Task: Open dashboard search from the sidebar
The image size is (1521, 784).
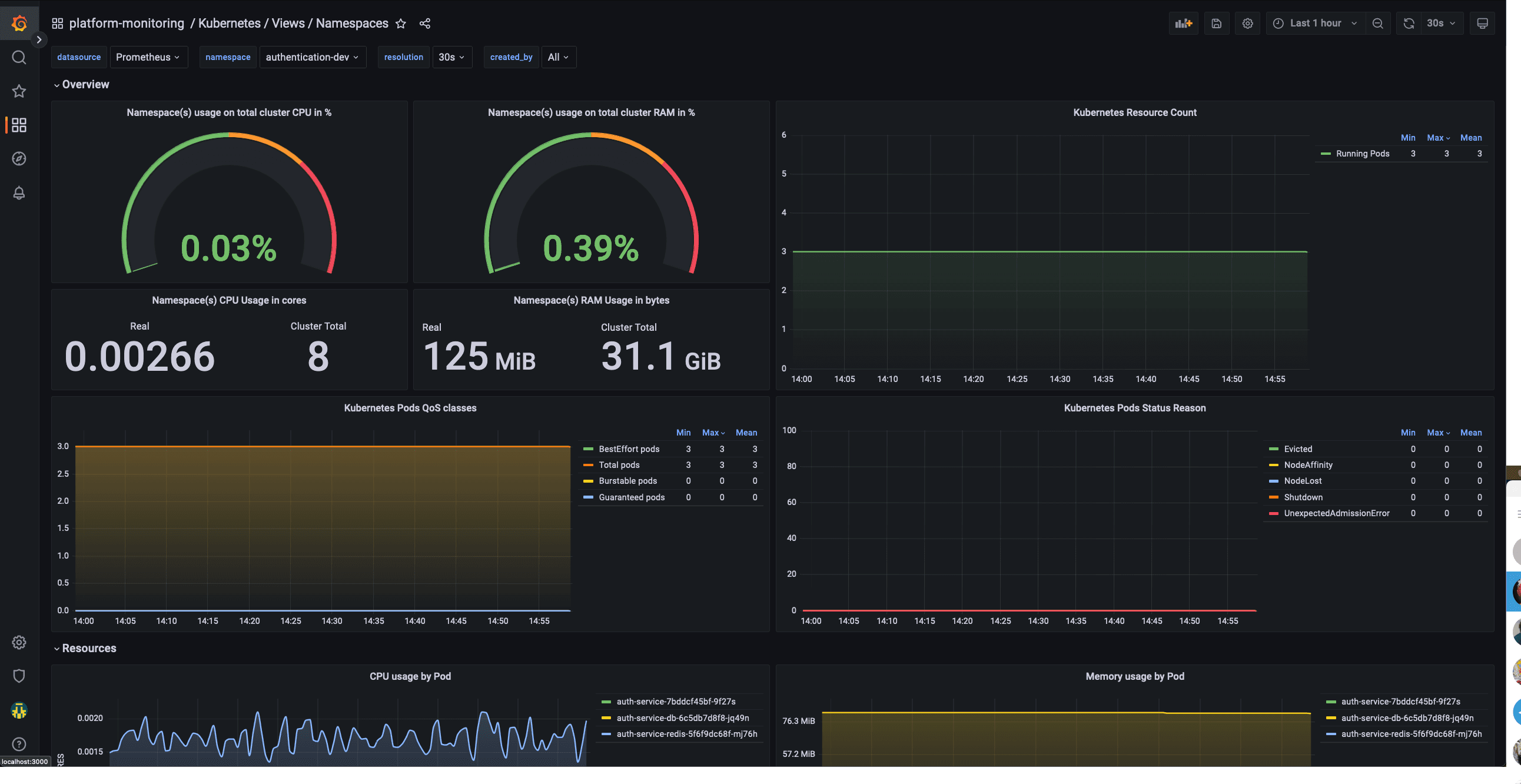Action: pos(18,57)
